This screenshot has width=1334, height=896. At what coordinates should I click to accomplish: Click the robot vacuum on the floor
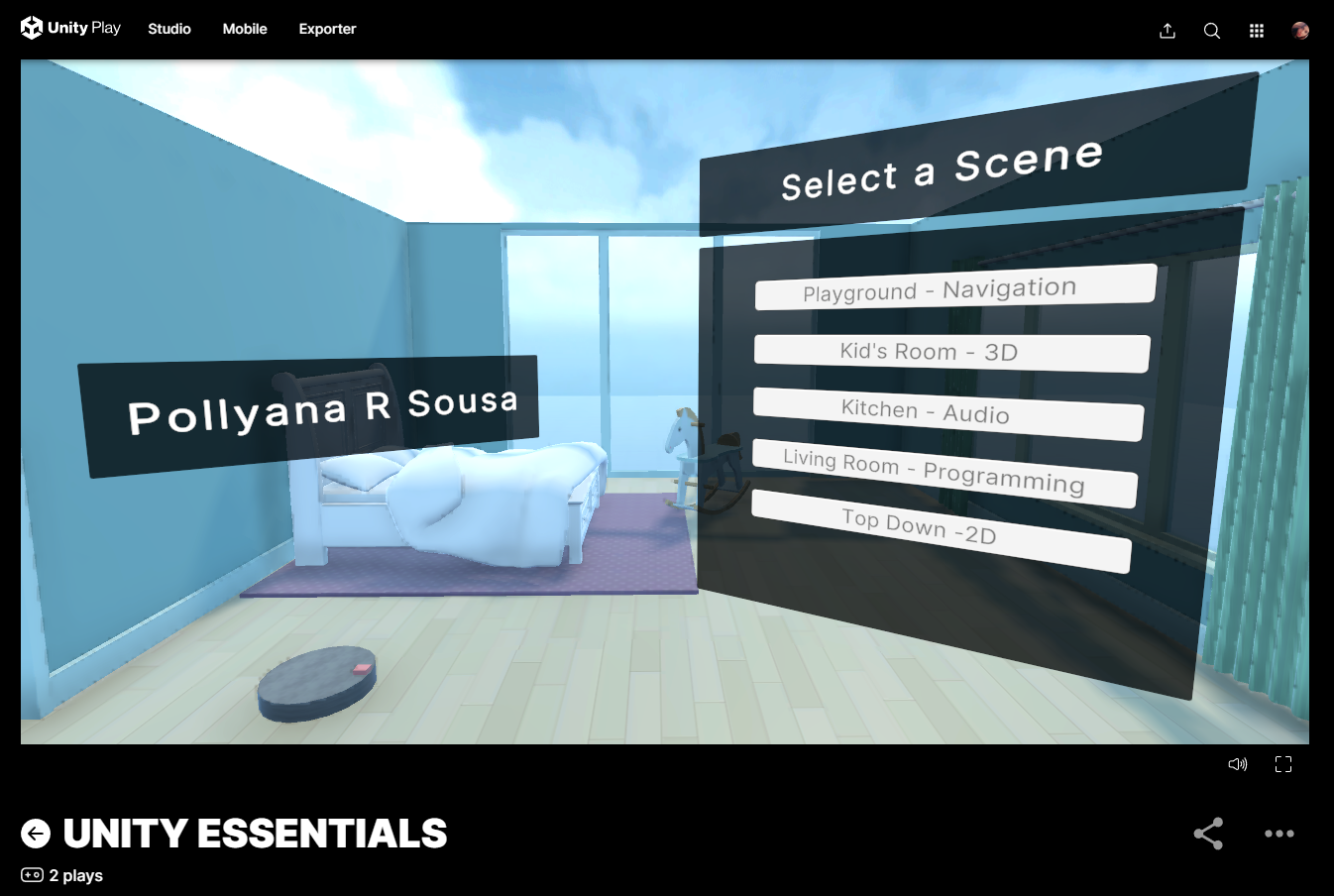(x=316, y=683)
